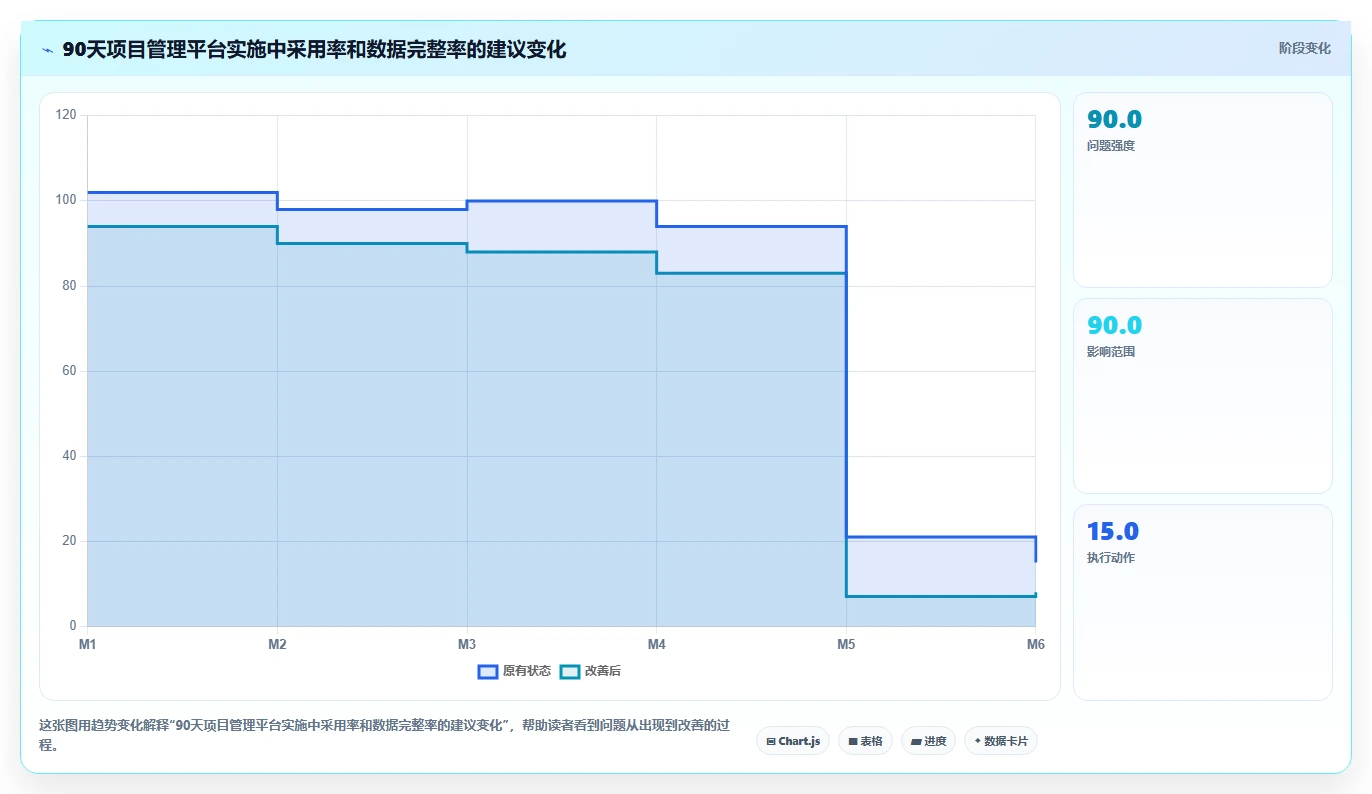1372x794 pixels.
Task: Click the M5 axis label
Action: pos(846,644)
